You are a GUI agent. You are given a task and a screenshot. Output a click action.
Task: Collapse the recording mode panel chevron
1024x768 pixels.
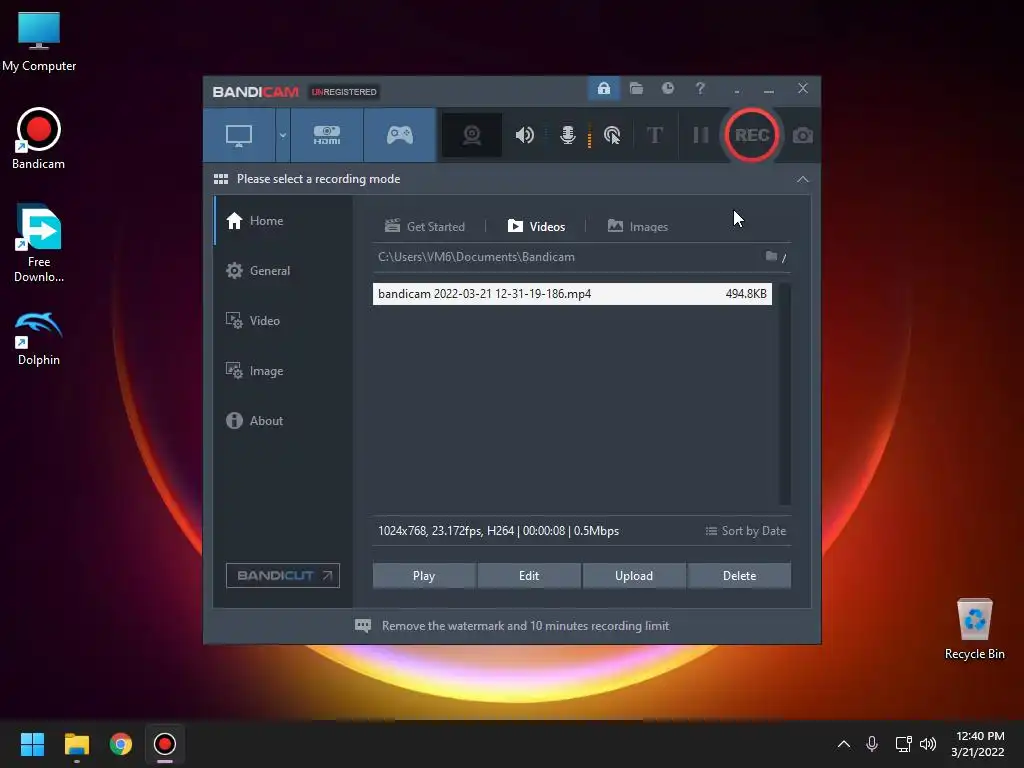[803, 179]
